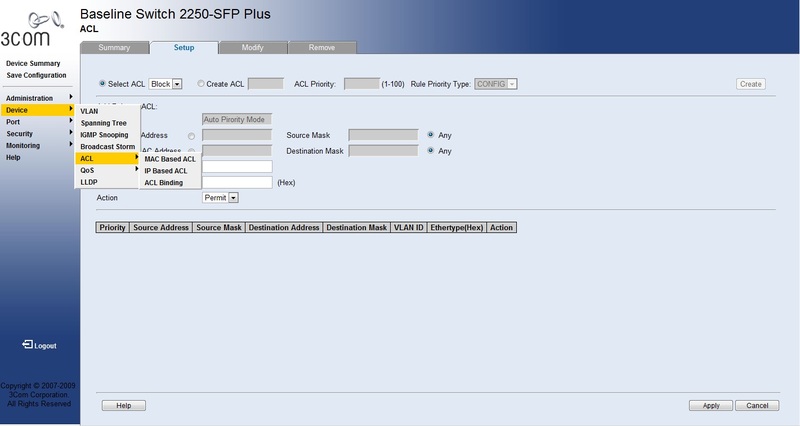Switch to the Modify tab

[253, 47]
